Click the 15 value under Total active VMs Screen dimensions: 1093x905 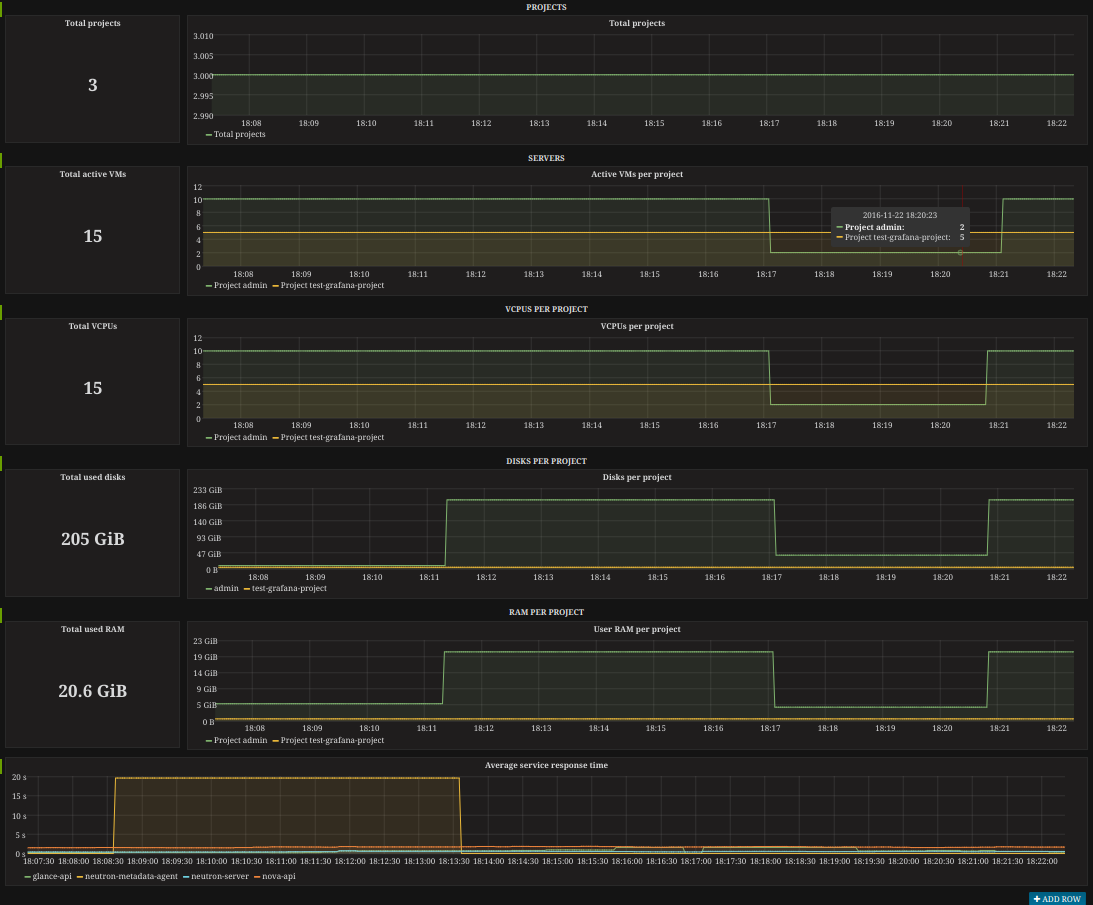tap(93, 236)
